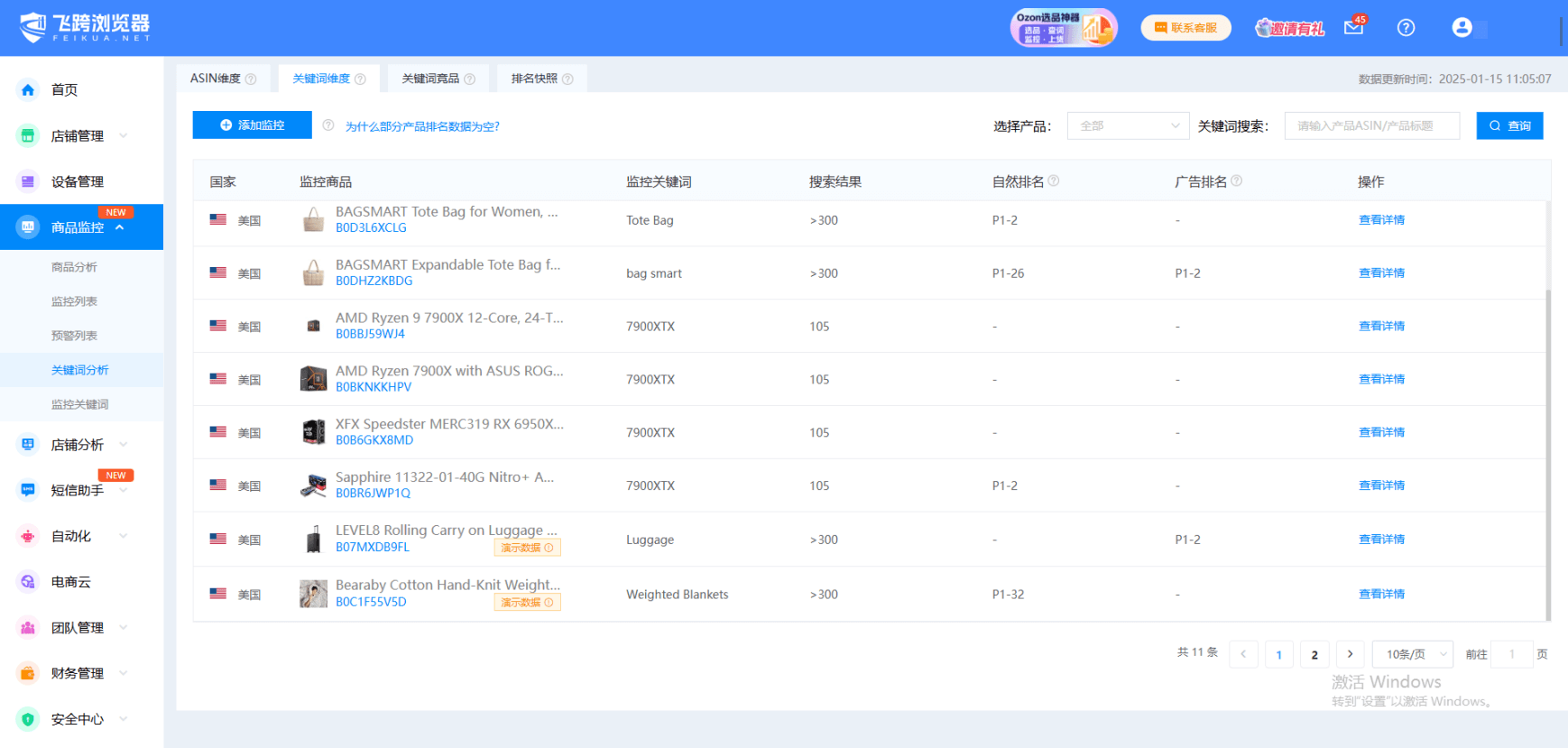The height and width of the screenshot is (748, 1568).
Task: Click the product monitoring sidebar icon
Action: coord(28,227)
